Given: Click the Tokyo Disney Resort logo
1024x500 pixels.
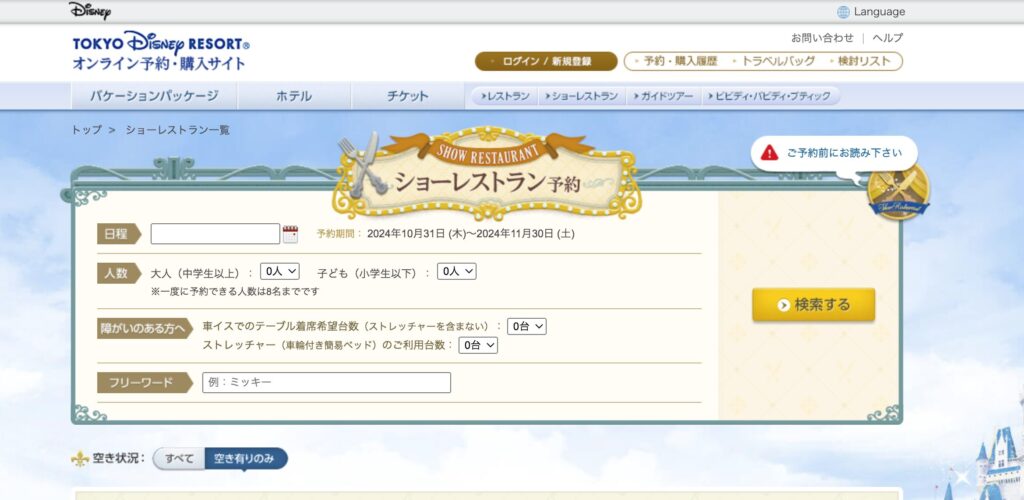Looking at the screenshot, I should point(160,51).
